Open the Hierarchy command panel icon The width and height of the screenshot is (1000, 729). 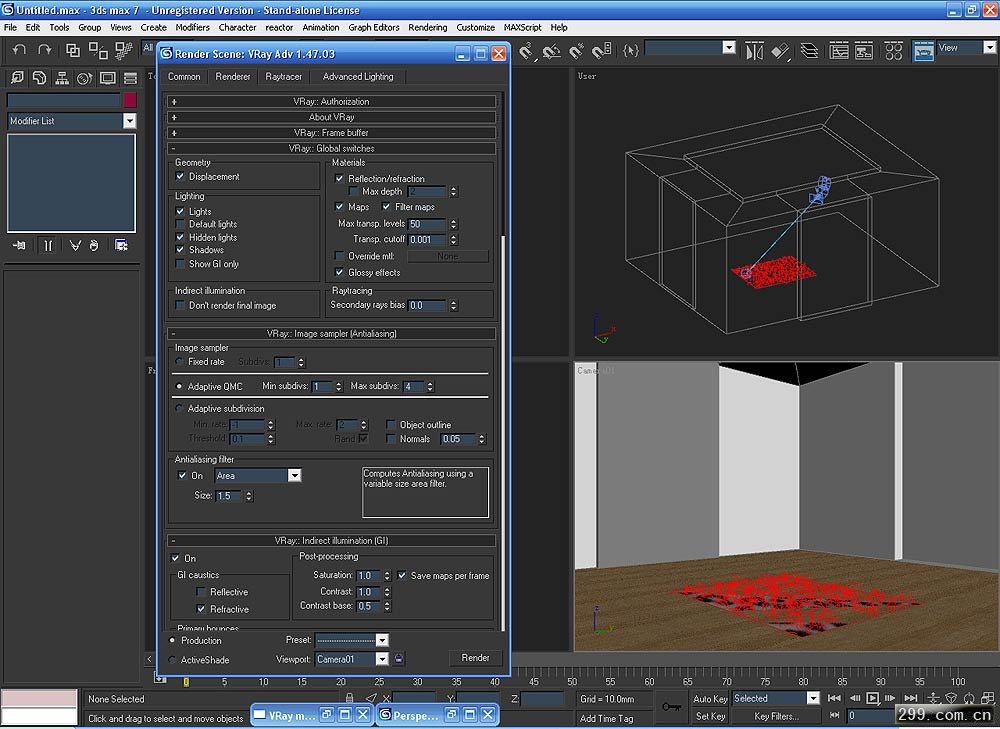[x=62, y=78]
